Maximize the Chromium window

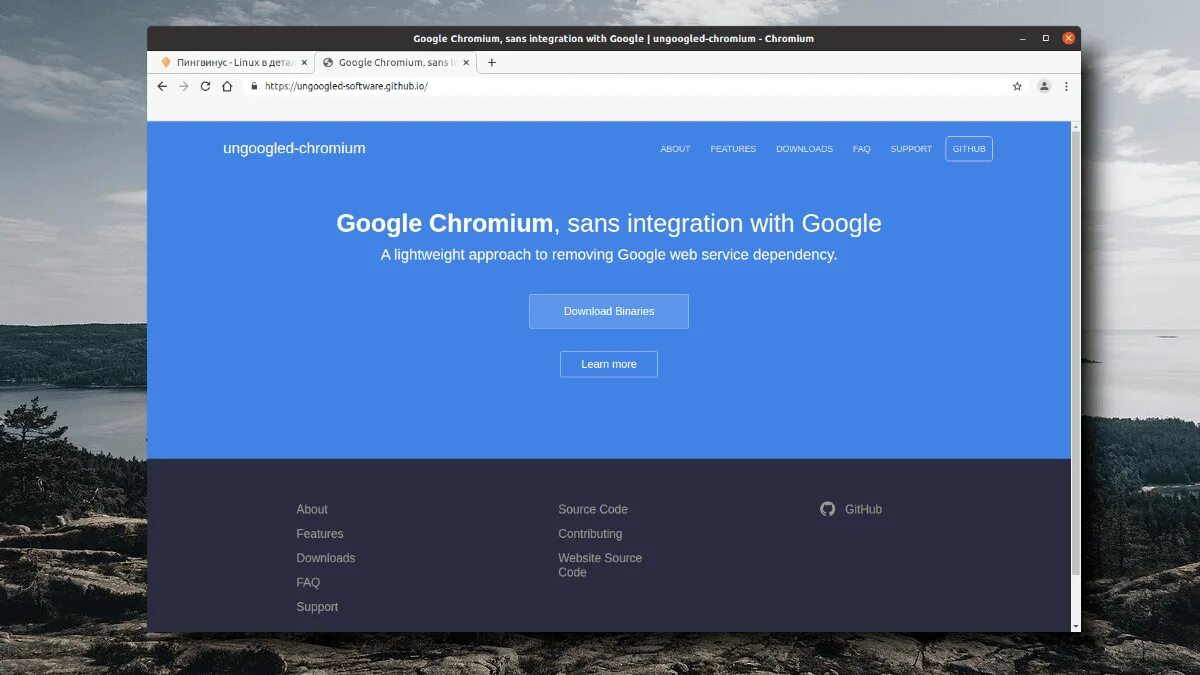1046,38
